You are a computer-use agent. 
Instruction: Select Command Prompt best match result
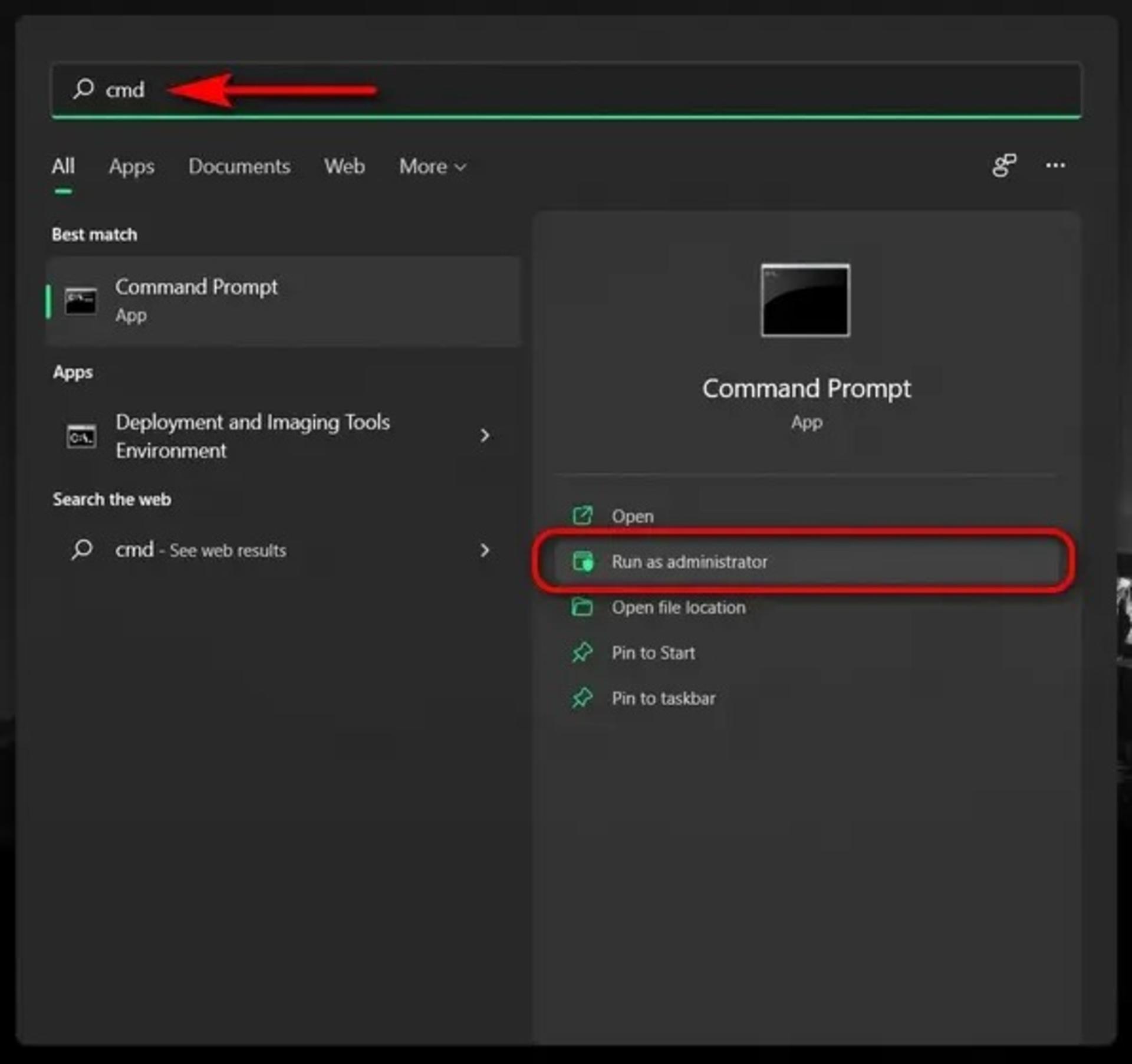pos(283,301)
